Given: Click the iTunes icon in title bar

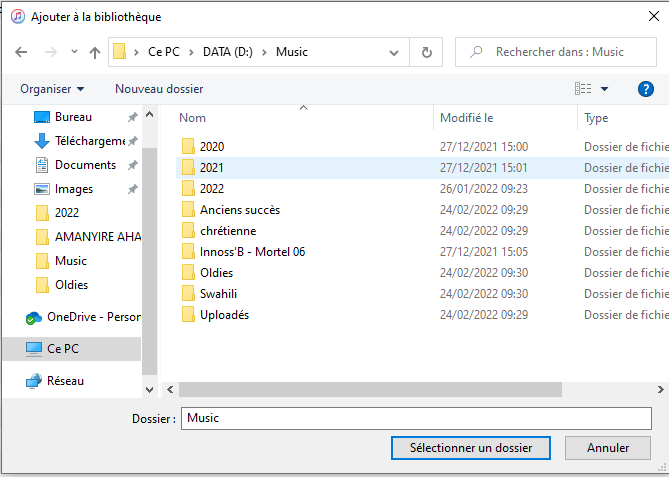Looking at the screenshot, I should (x=17, y=17).
